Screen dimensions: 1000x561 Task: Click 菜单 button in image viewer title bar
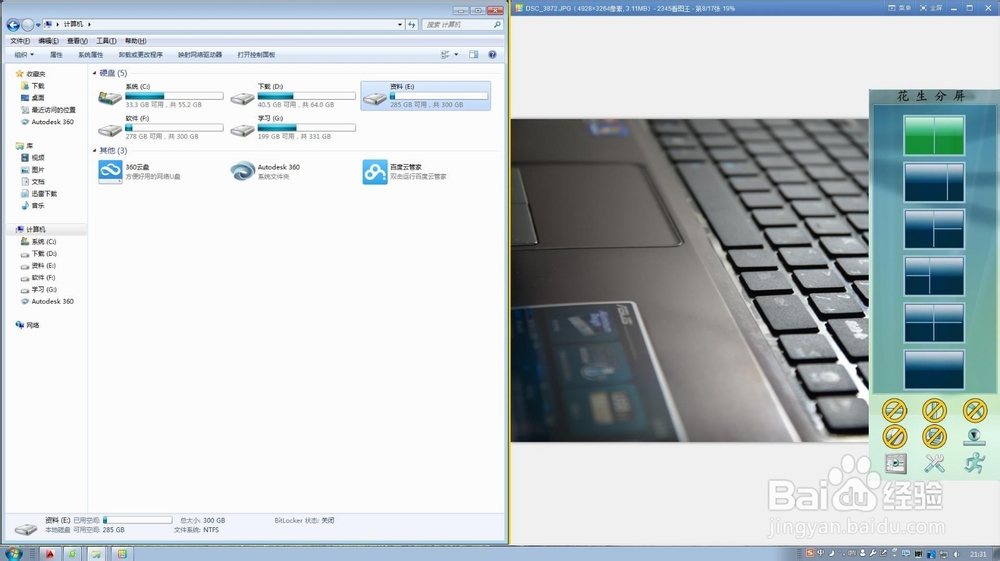click(900, 8)
